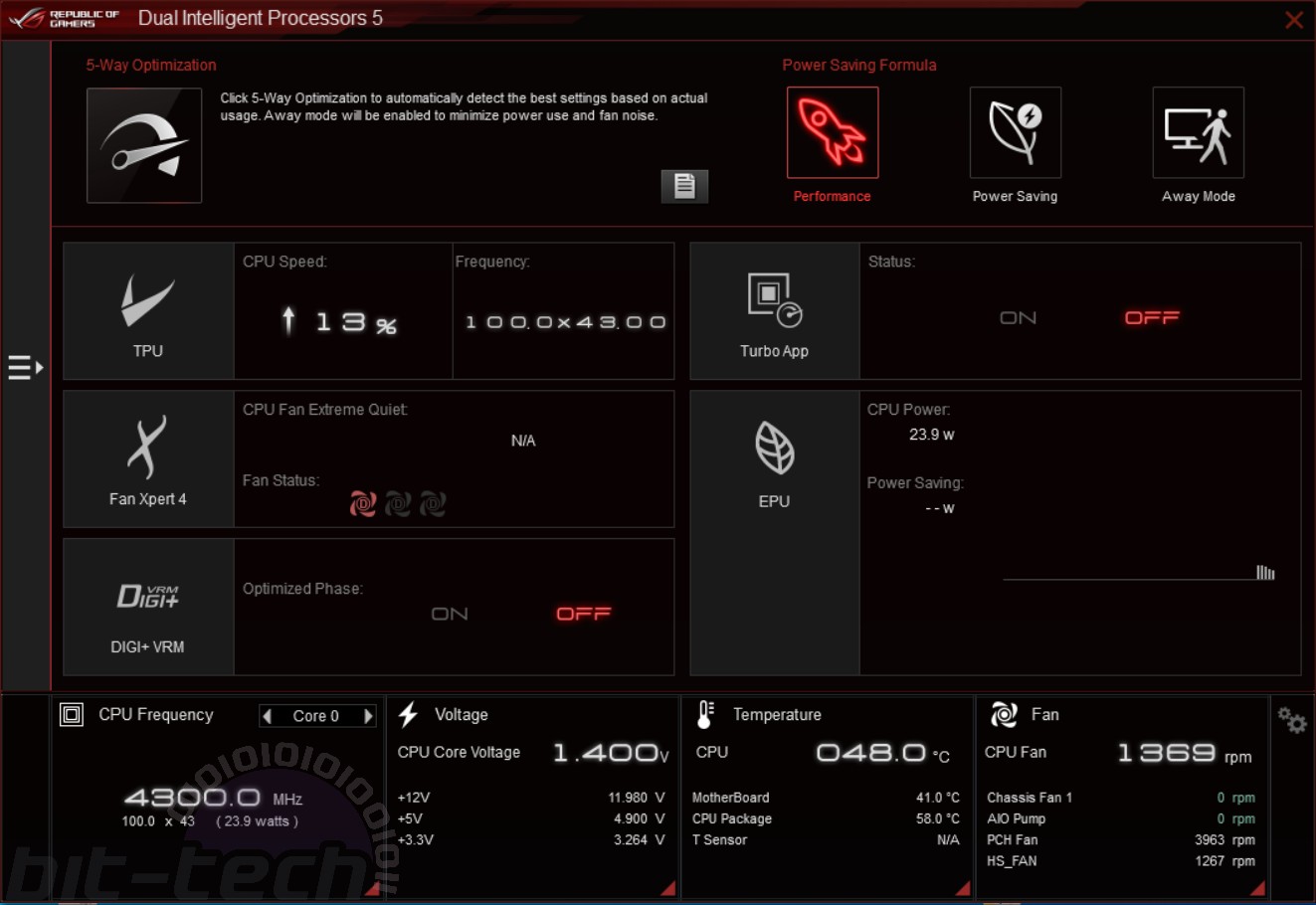Click the T Sensor row

point(826,839)
